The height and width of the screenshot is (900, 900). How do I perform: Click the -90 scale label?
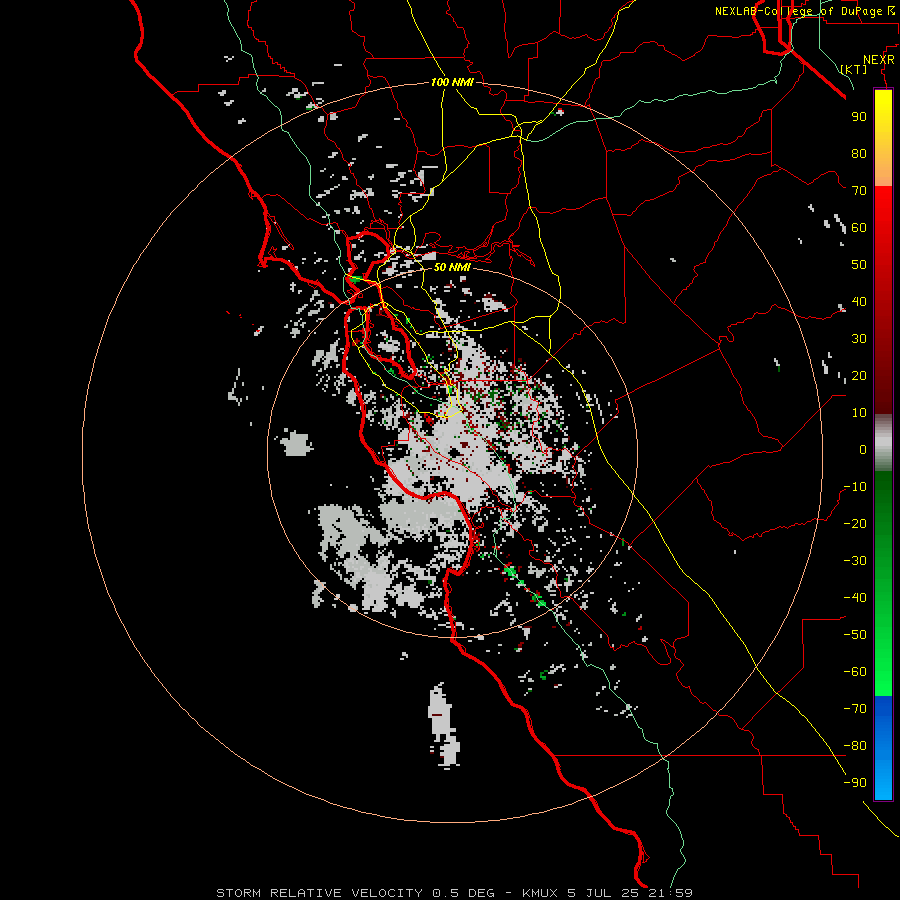tap(855, 783)
